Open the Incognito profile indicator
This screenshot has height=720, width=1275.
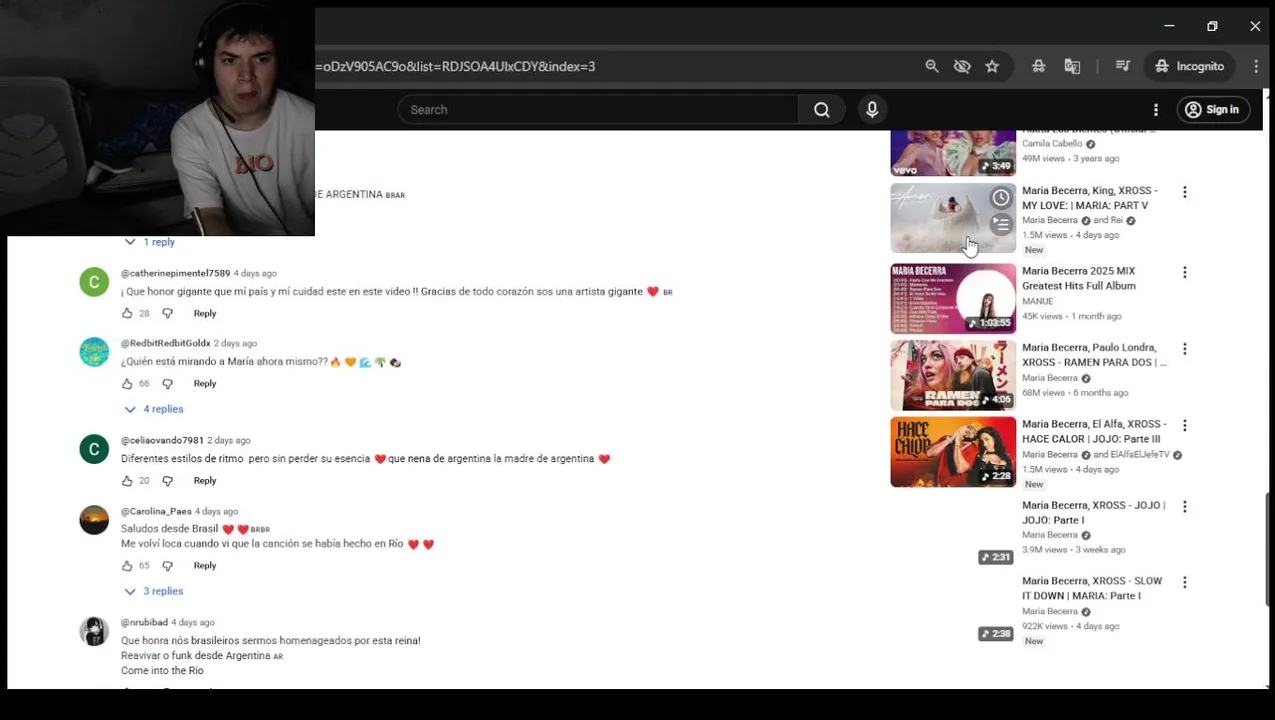1190,66
